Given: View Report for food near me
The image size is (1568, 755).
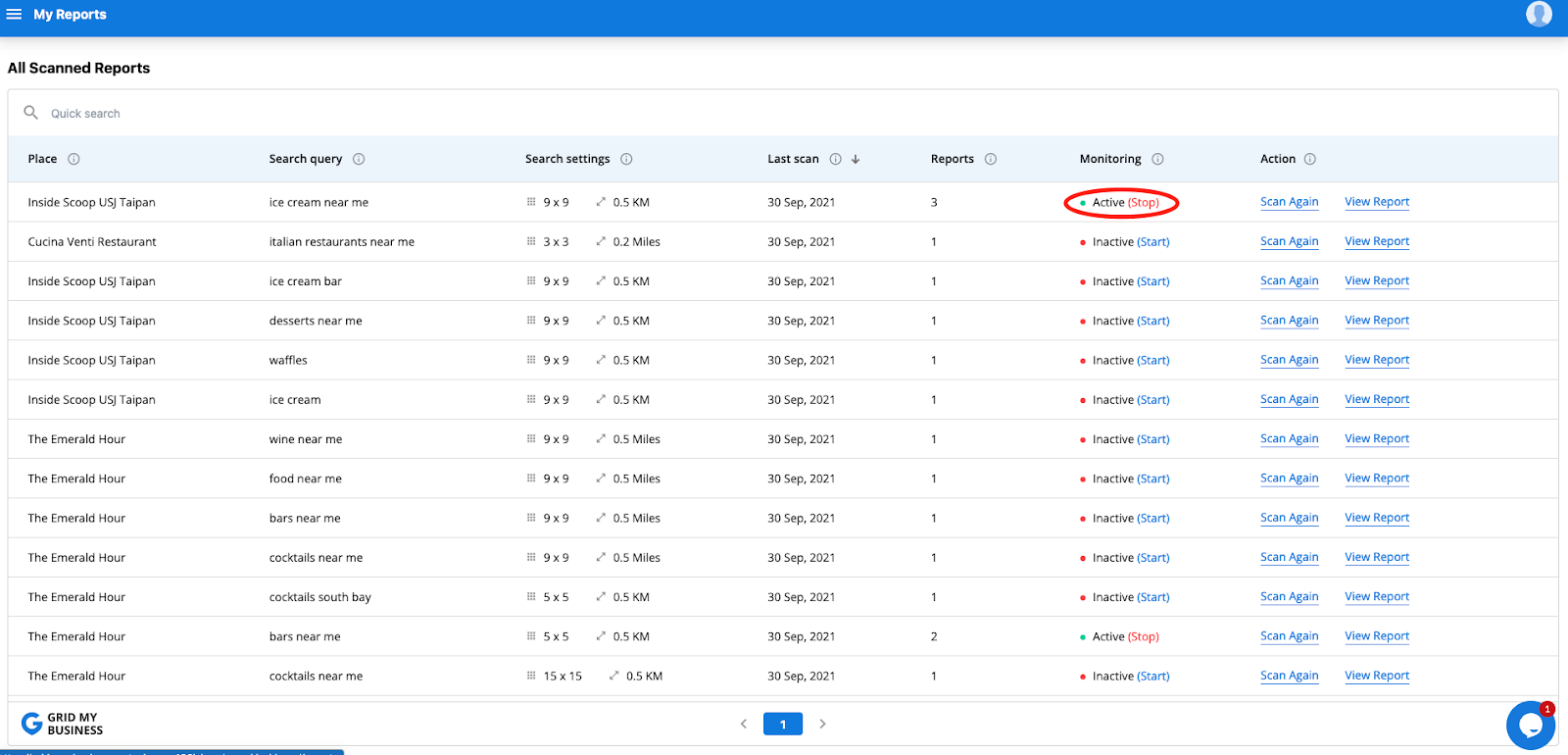Looking at the screenshot, I should coord(1377,478).
